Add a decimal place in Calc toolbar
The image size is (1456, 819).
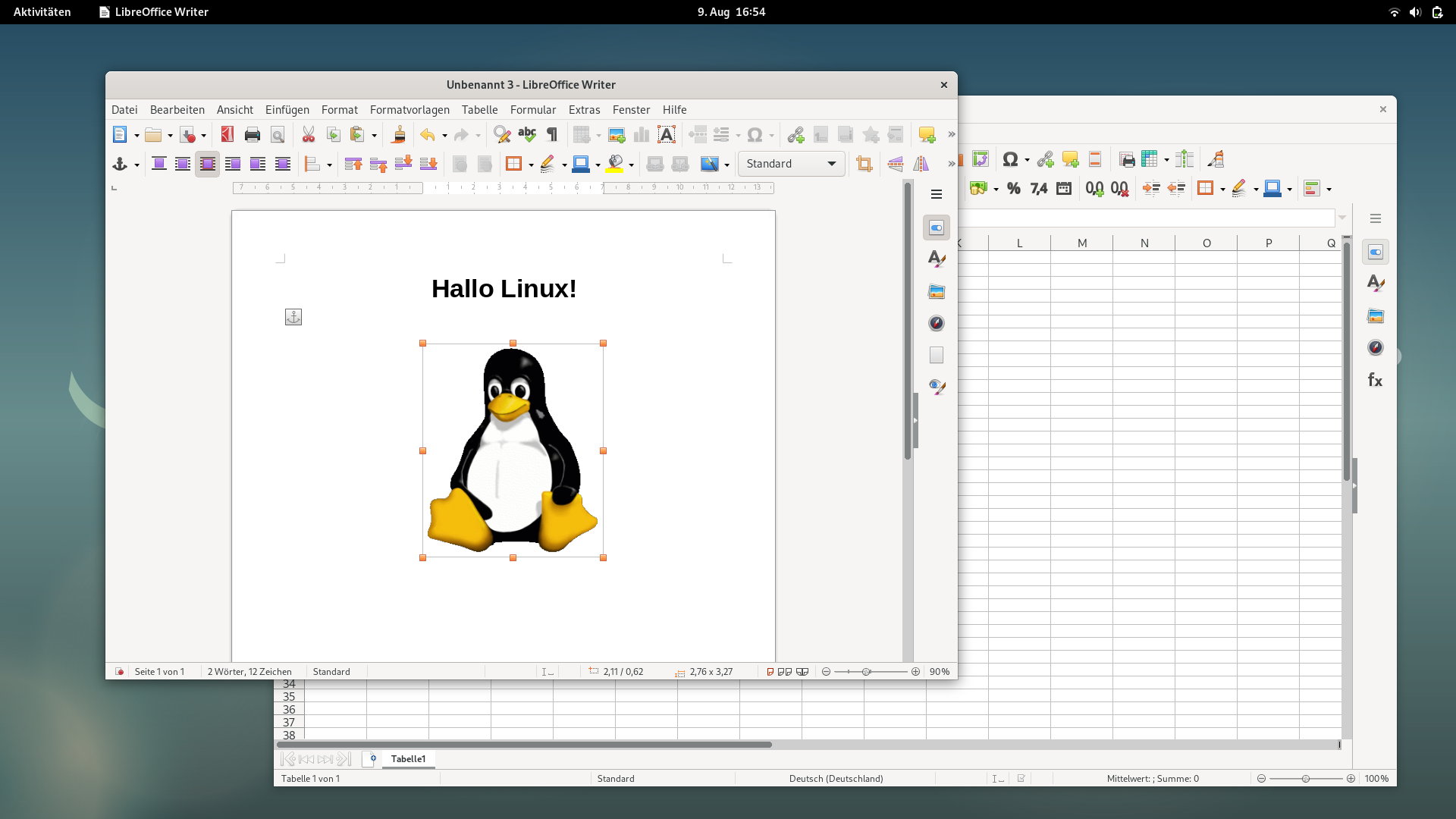coord(1094,189)
